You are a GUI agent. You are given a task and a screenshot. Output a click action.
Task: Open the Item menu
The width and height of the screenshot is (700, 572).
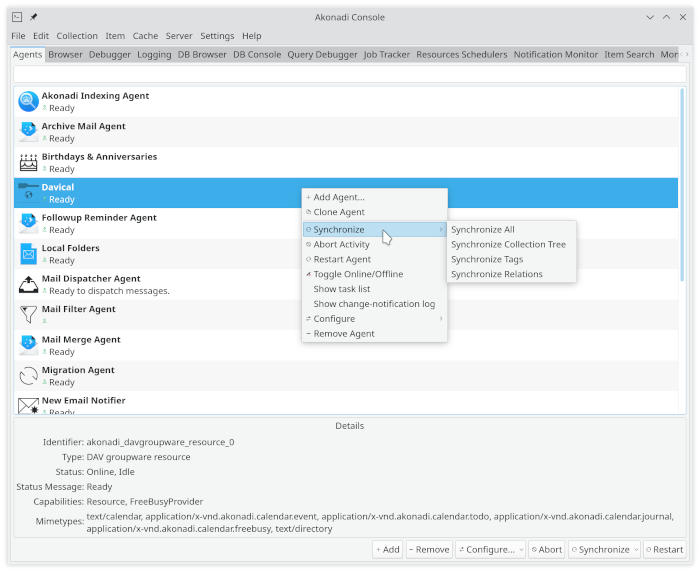click(x=115, y=36)
